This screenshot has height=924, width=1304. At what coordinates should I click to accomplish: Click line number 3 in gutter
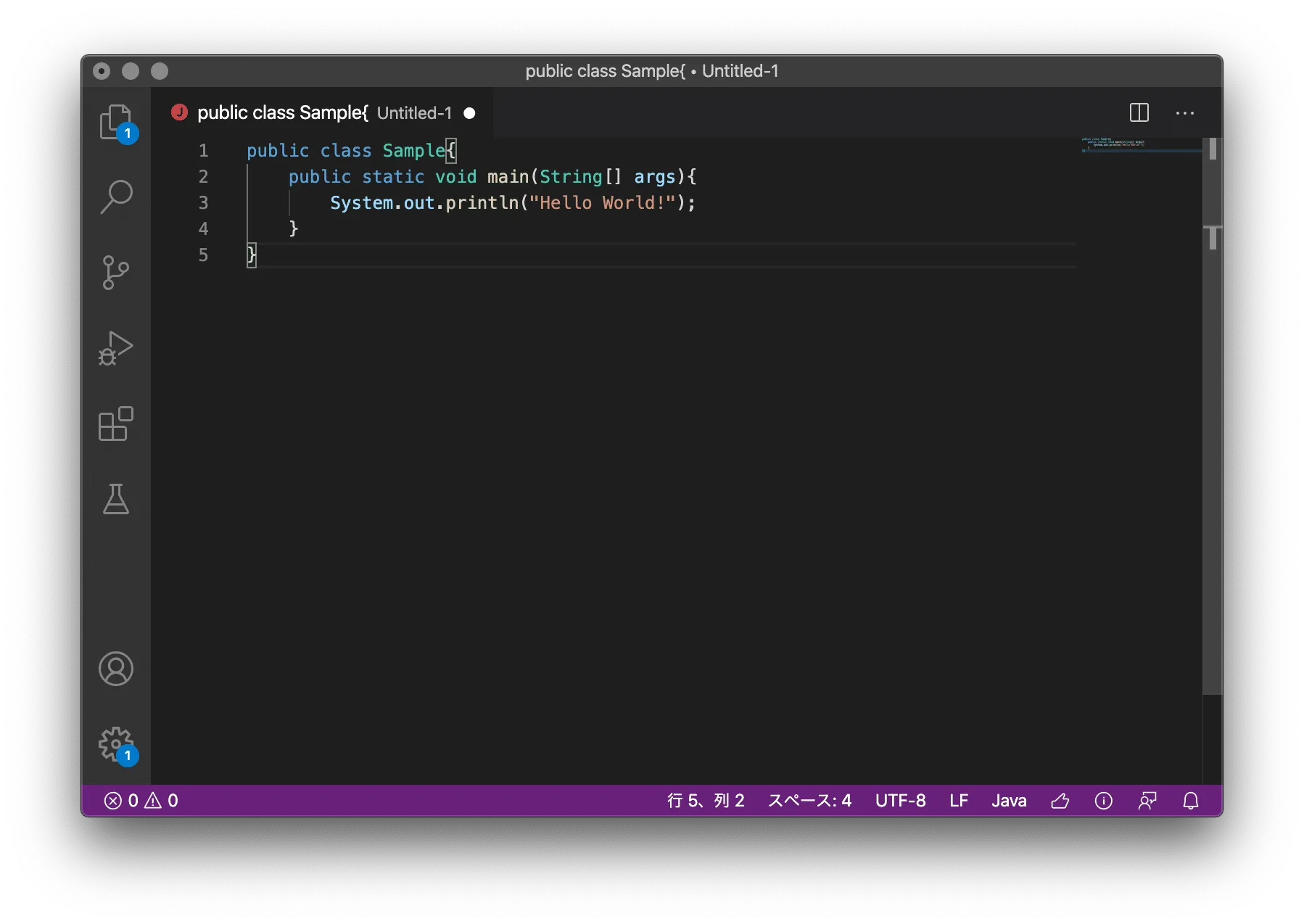point(204,202)
